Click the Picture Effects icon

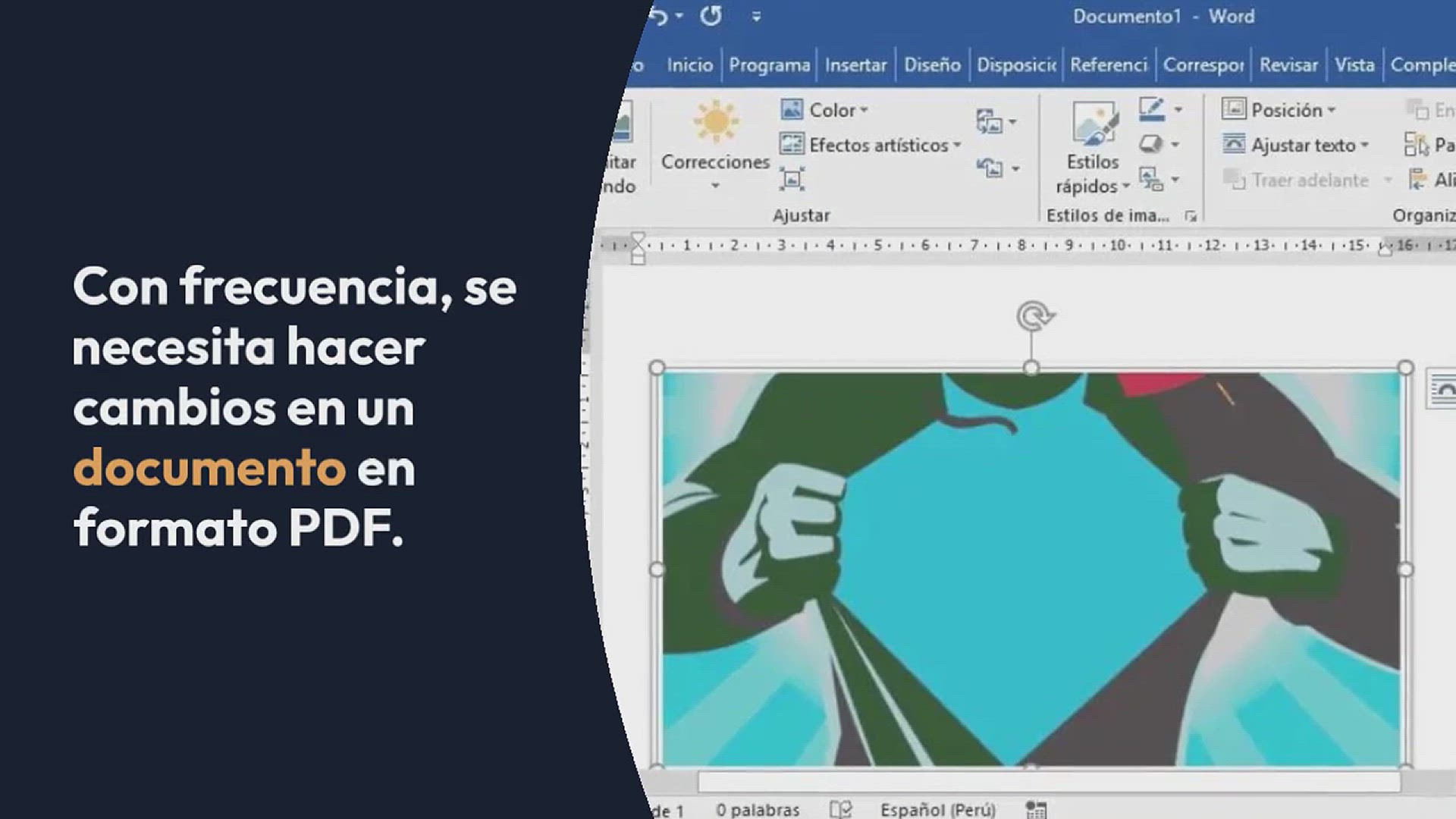[x=1152, y=144]
